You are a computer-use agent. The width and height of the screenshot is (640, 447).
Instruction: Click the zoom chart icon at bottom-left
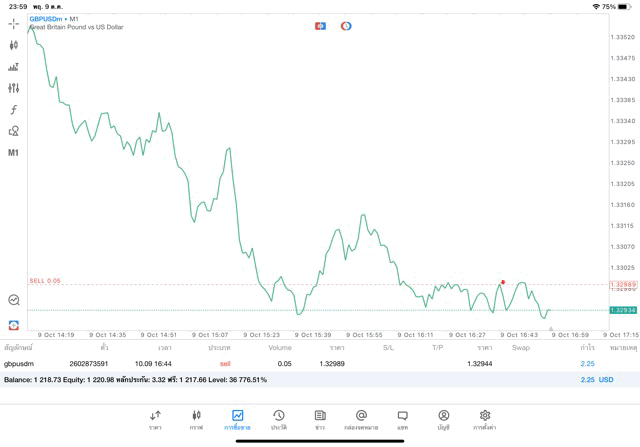pyautogui.click(x=13, y=300)
